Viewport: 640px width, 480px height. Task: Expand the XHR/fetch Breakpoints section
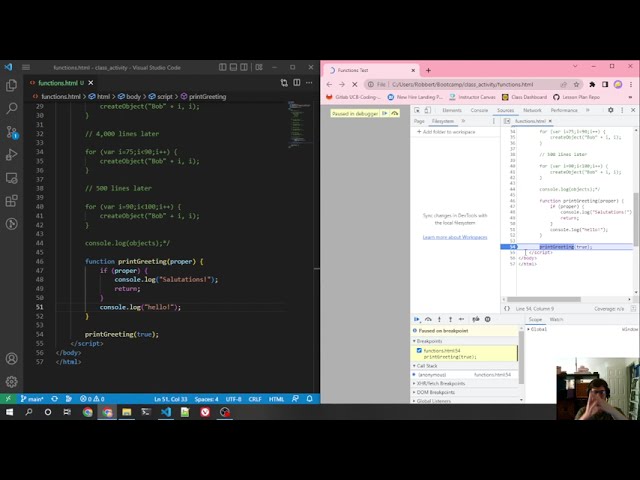(440, 384)
